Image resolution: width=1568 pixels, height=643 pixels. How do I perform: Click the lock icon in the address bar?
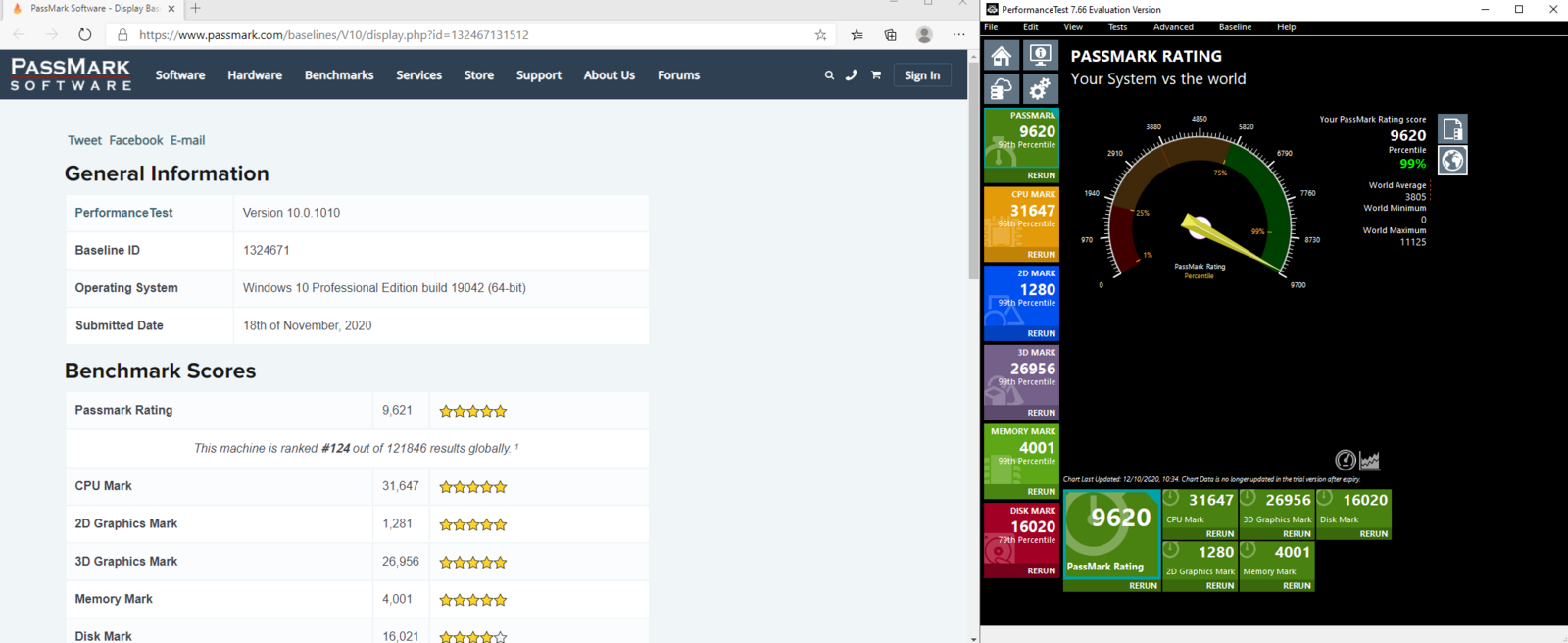pyautogui.click(x=122, y=34)
